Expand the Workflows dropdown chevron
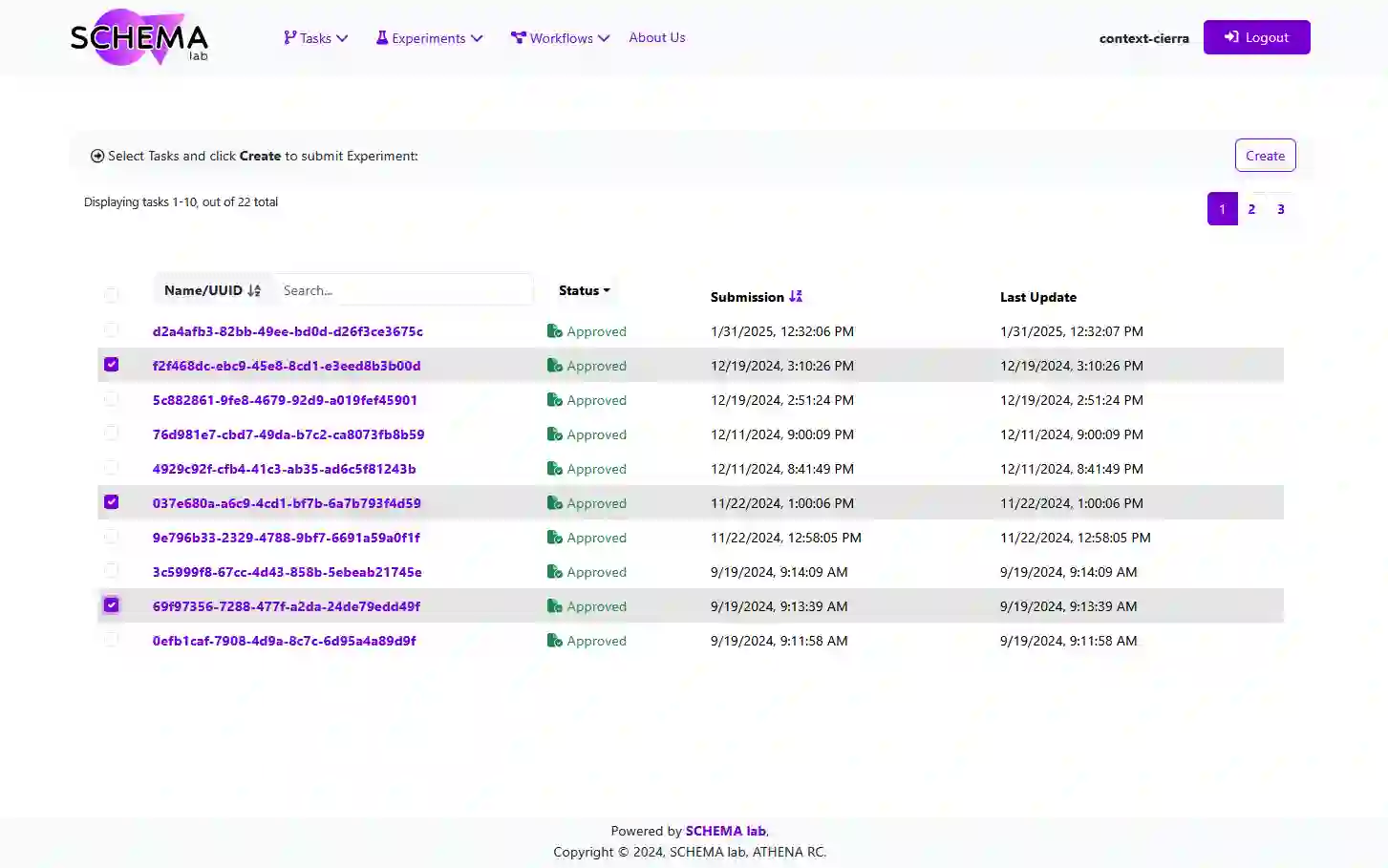This screenshot has width=1388, height=868. tap(604, 38)
